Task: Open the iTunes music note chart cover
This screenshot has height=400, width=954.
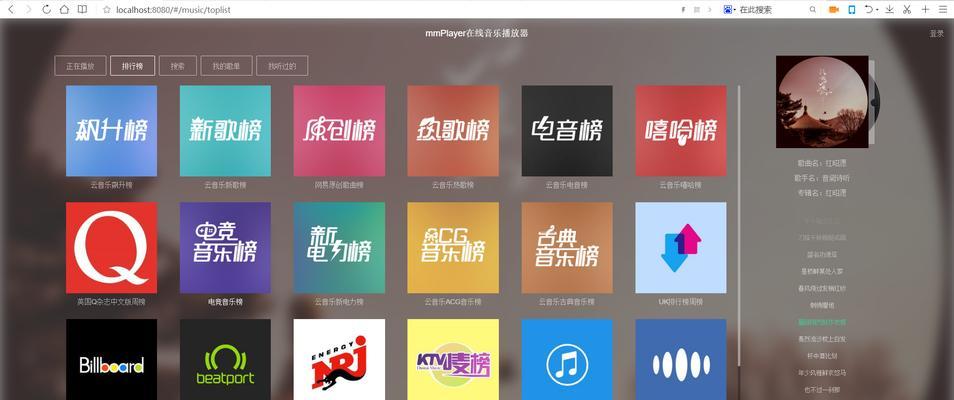Action: [x=567, y=359]
